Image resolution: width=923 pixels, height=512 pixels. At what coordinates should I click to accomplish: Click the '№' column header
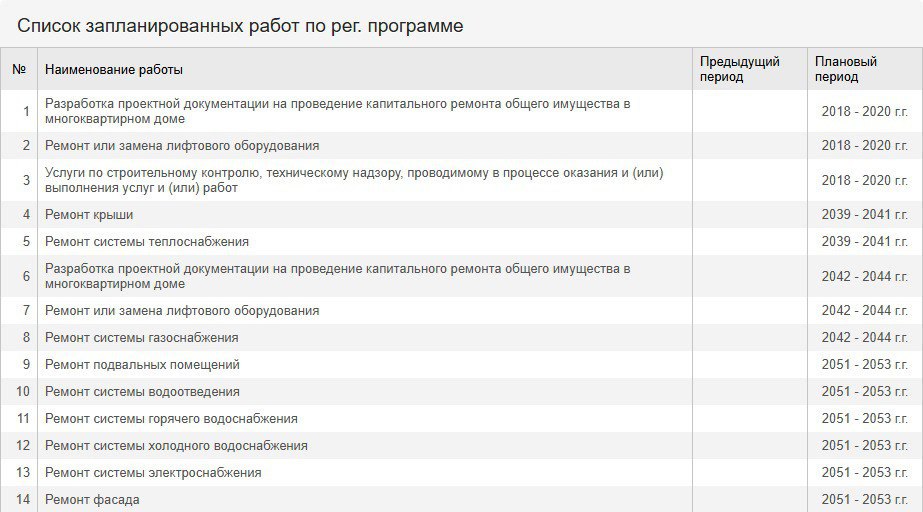tap(19, 69)
